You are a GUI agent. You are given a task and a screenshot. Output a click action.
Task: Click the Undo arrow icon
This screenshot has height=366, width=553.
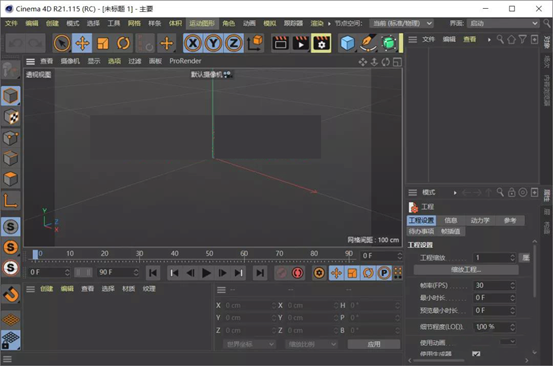[16, 43]
